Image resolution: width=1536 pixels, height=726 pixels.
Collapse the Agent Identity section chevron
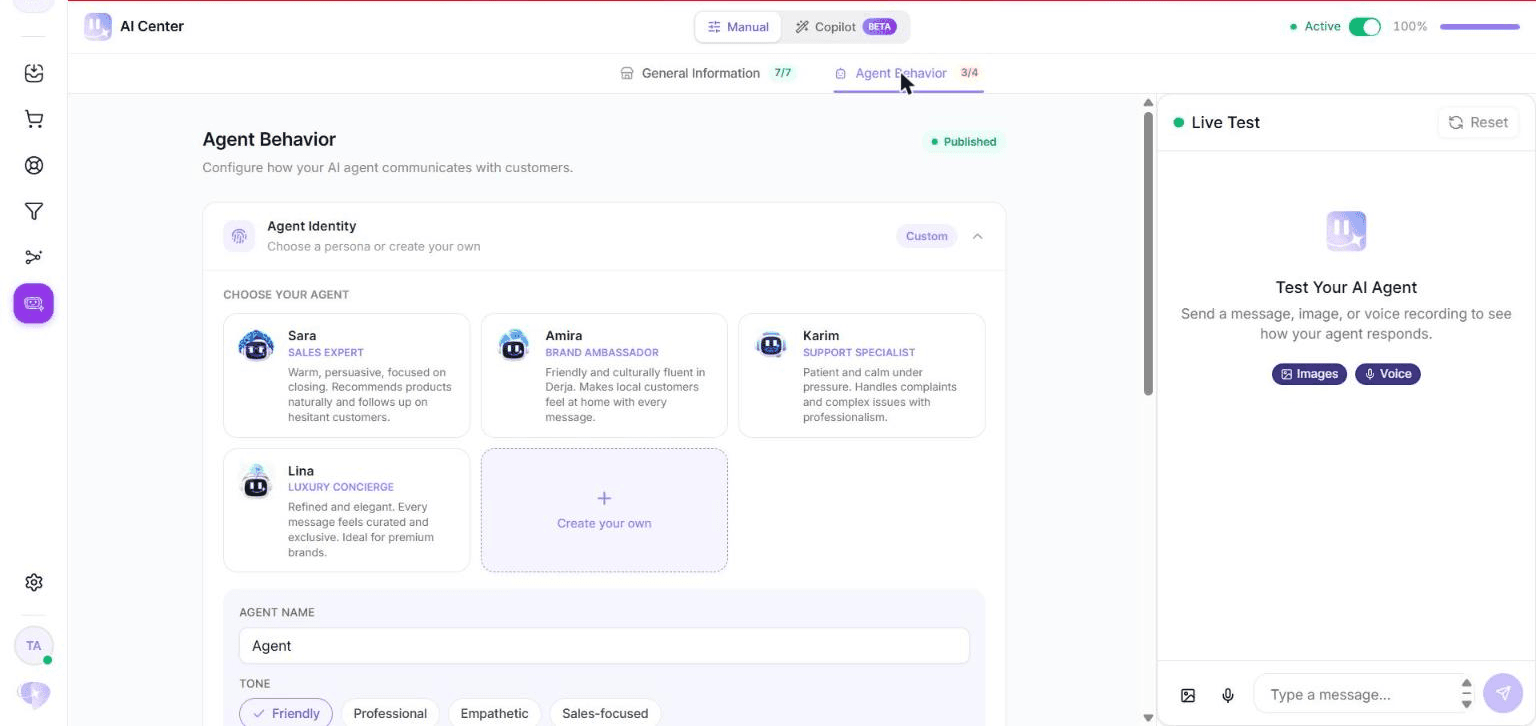(978, 236)
